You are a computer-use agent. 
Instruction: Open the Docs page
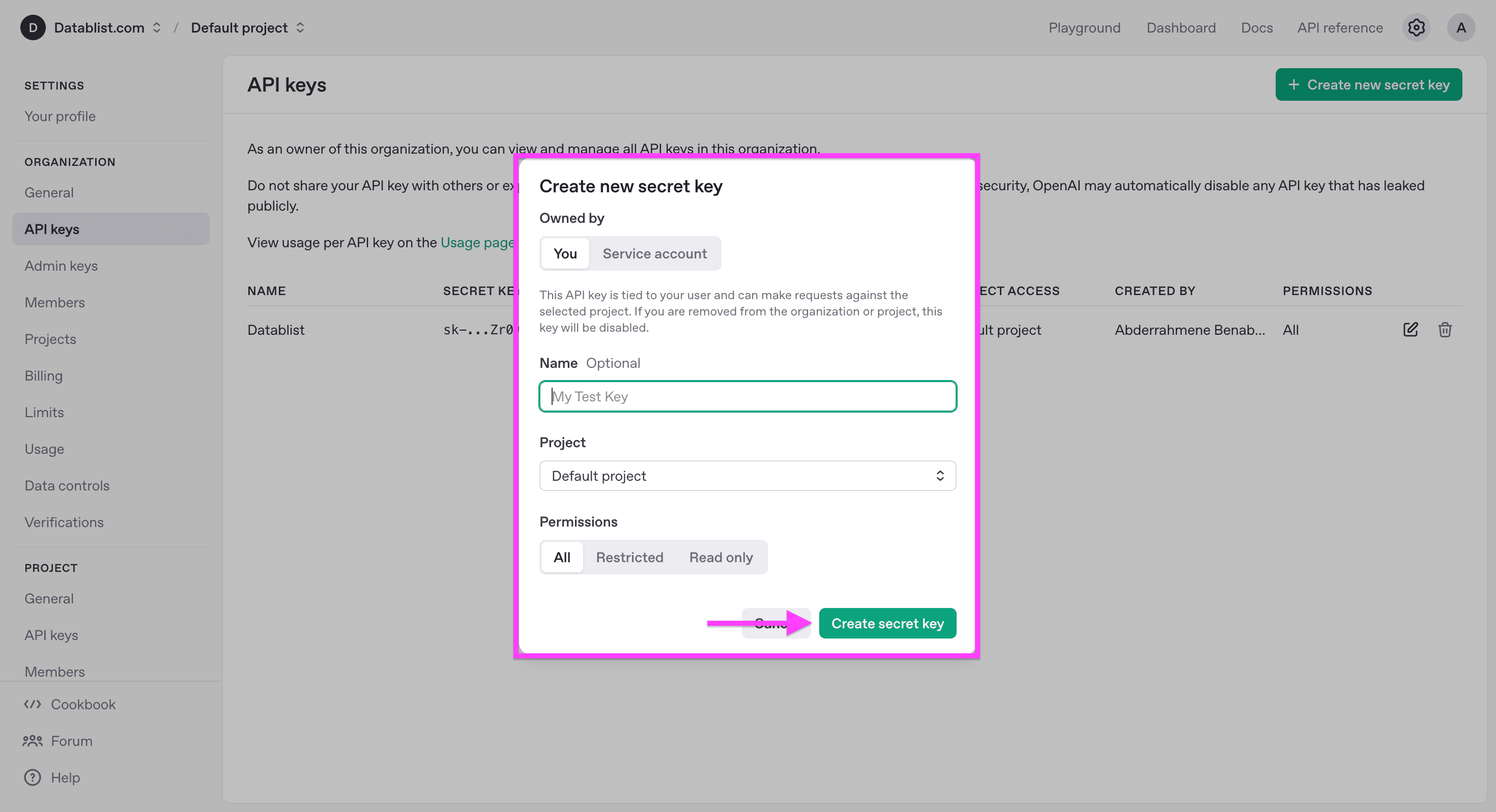pos(1257,27)
